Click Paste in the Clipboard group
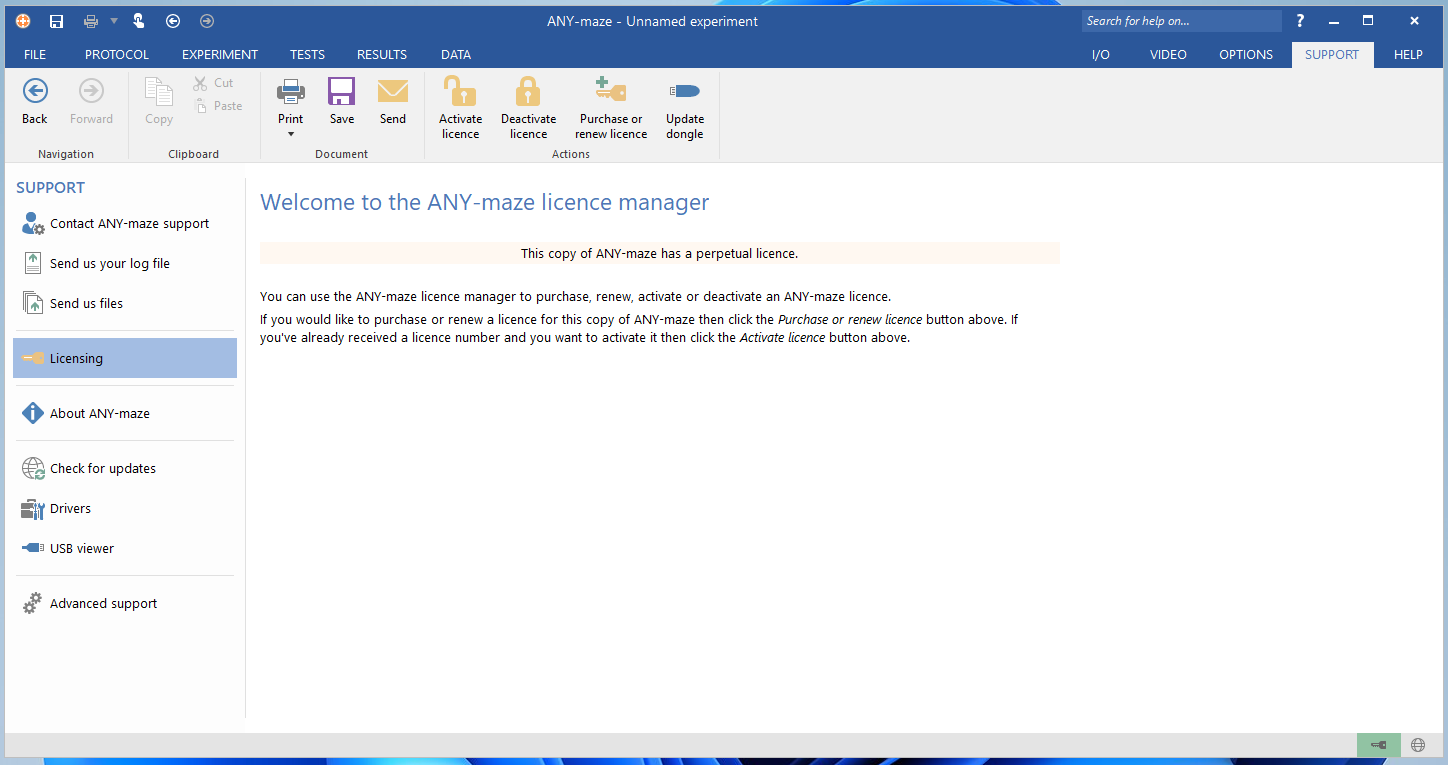The image size is (1448, 765). [217, 106]
